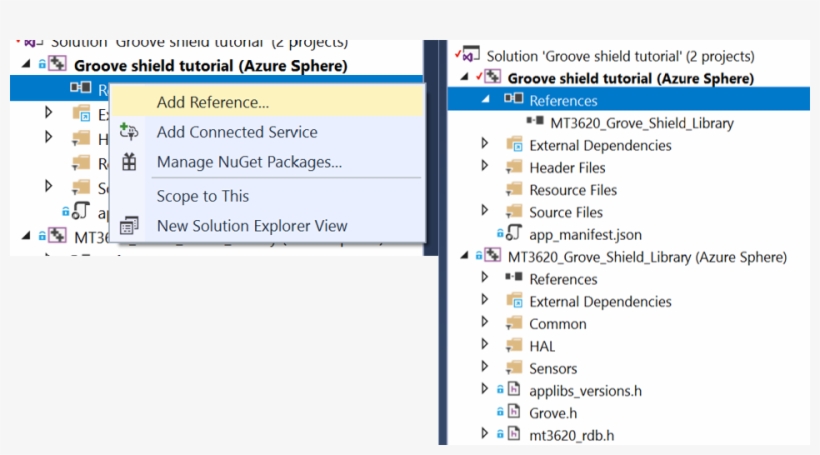Image resolution: width=820 pixels, height=455 pixels.
Task: Expand the HAL folder
Action: (485, 344)
